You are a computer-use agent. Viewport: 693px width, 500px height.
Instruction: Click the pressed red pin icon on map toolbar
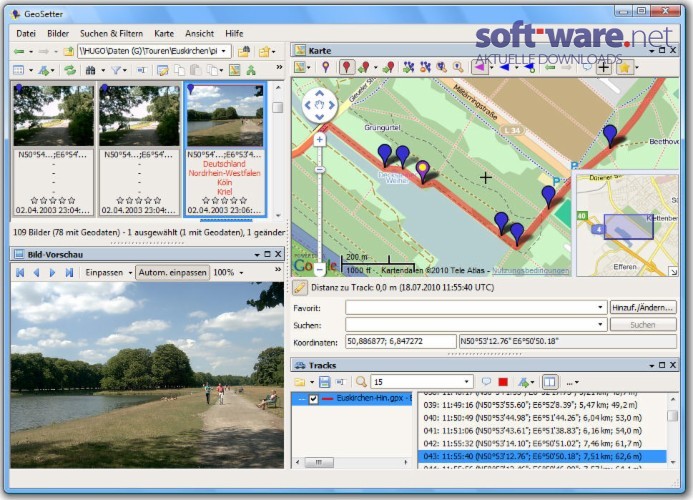point(346,67)
